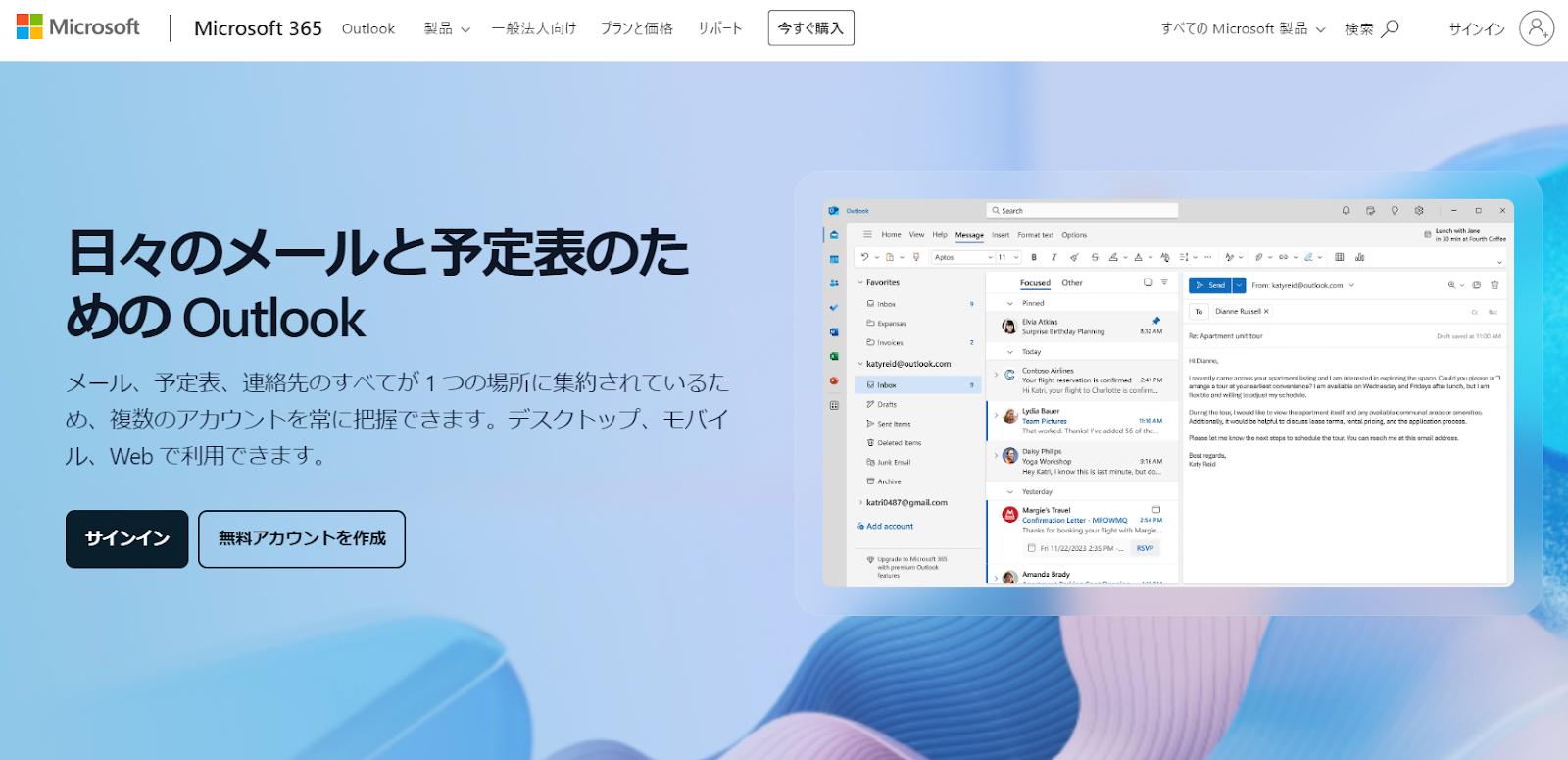Click the attach paperclip icon in preview ribbon
The image size is (1568, 760).
click(1258, 257)
